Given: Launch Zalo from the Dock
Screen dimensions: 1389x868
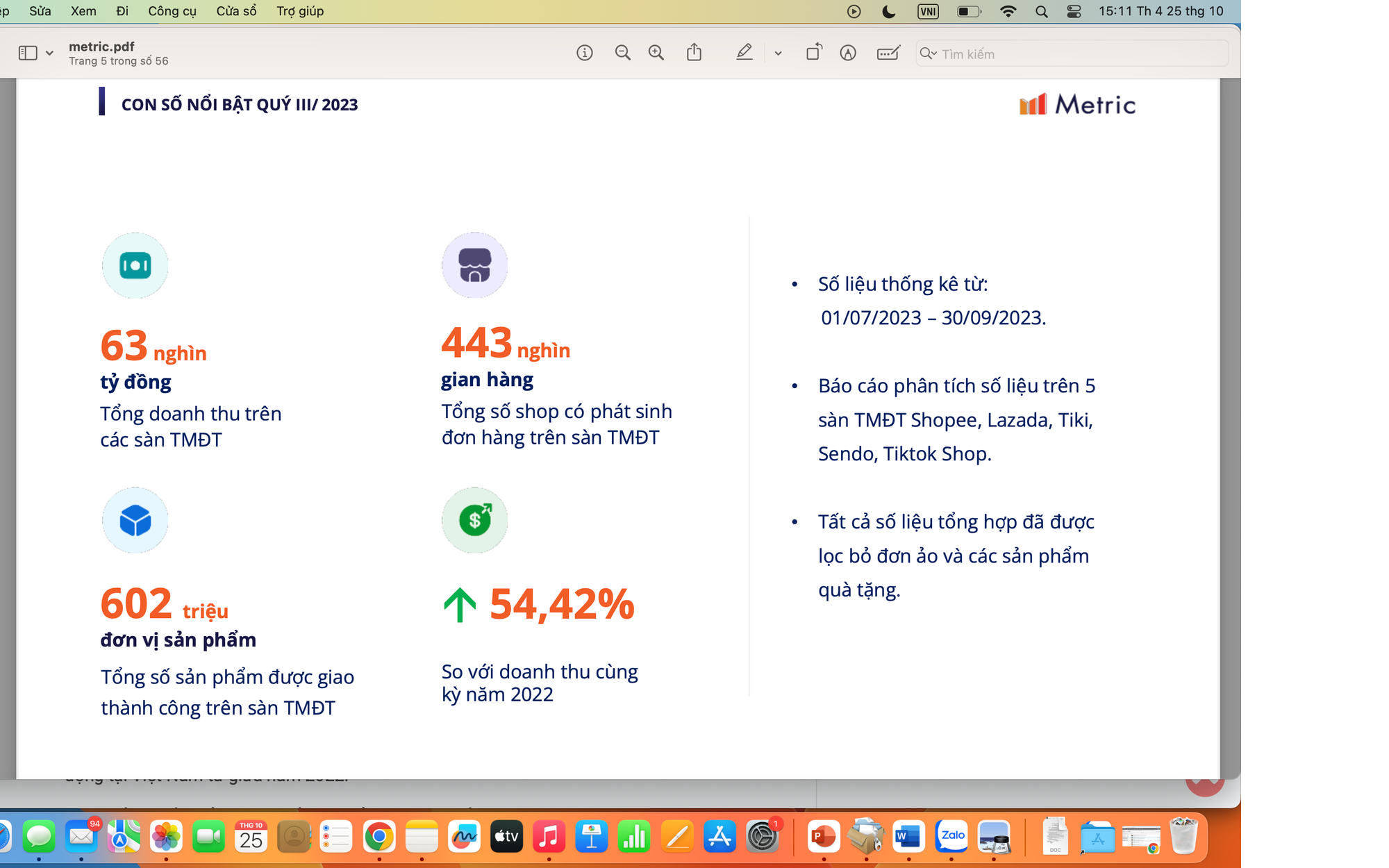Looking at the screenshot, I should pos(952,837).
